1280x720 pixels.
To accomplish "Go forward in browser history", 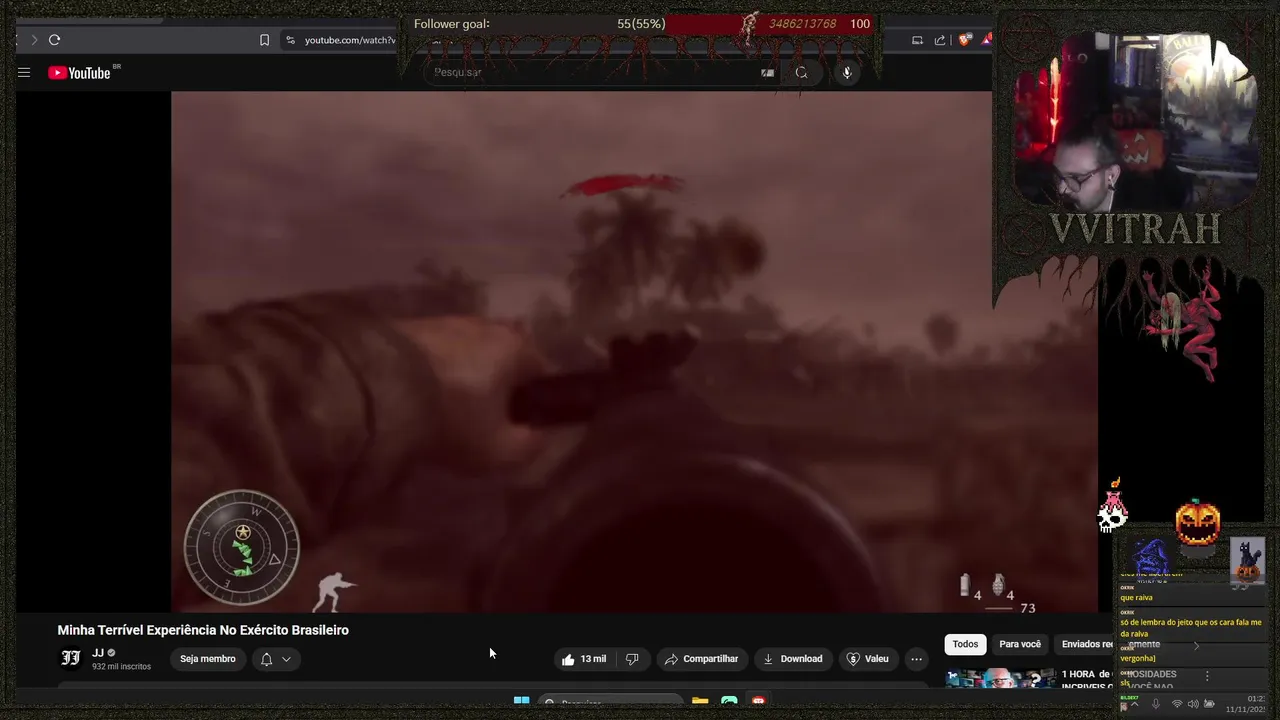I will 33,40.
